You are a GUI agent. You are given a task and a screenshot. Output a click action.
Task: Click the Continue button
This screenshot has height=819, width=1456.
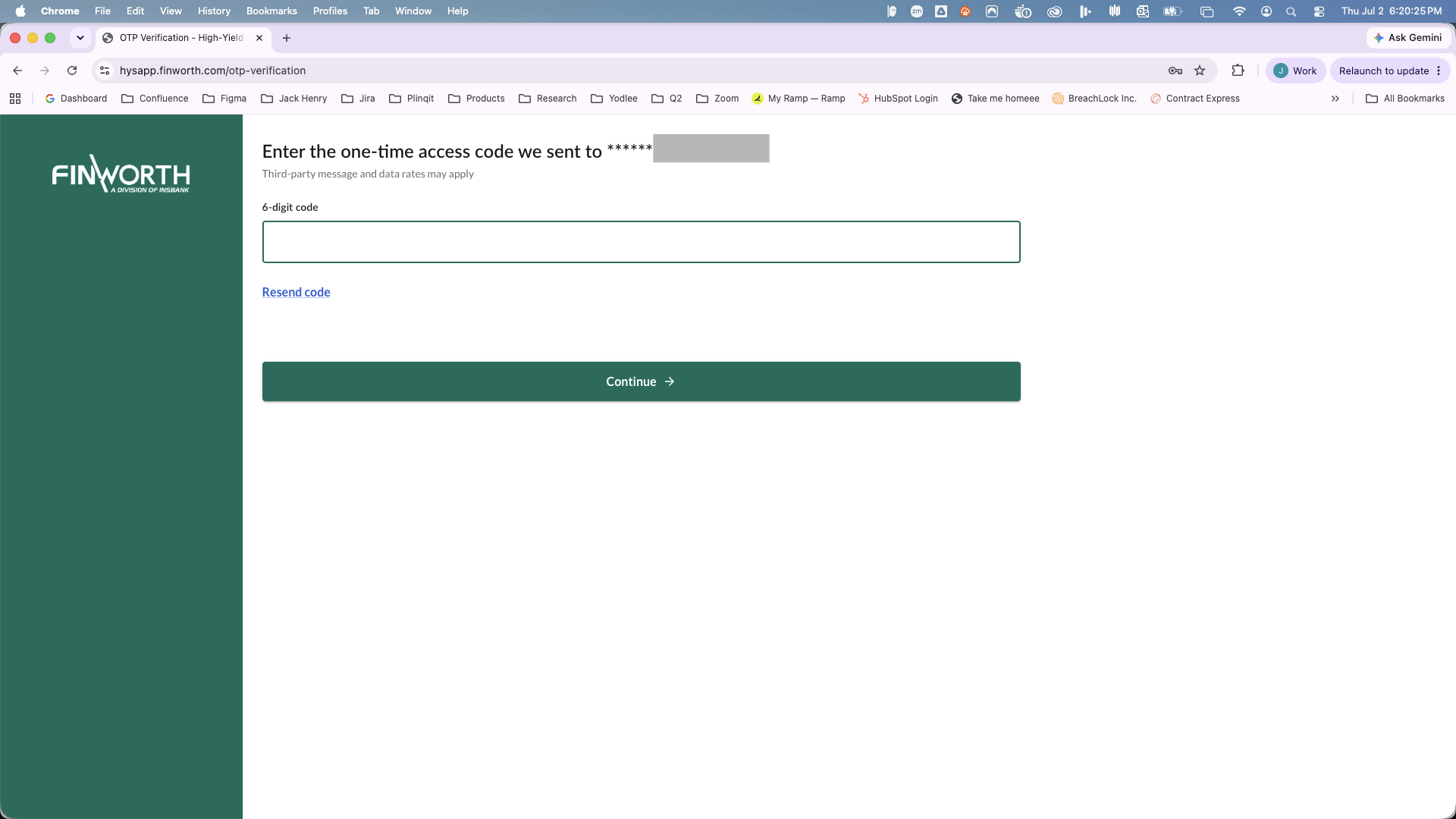(641, 381)
